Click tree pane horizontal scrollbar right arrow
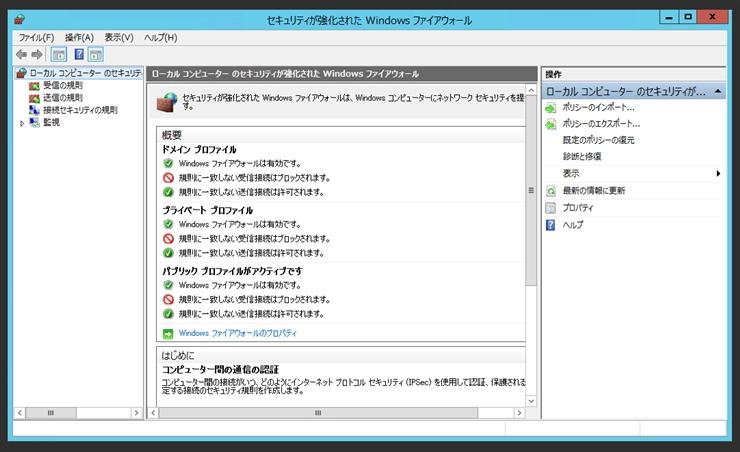 136,413
